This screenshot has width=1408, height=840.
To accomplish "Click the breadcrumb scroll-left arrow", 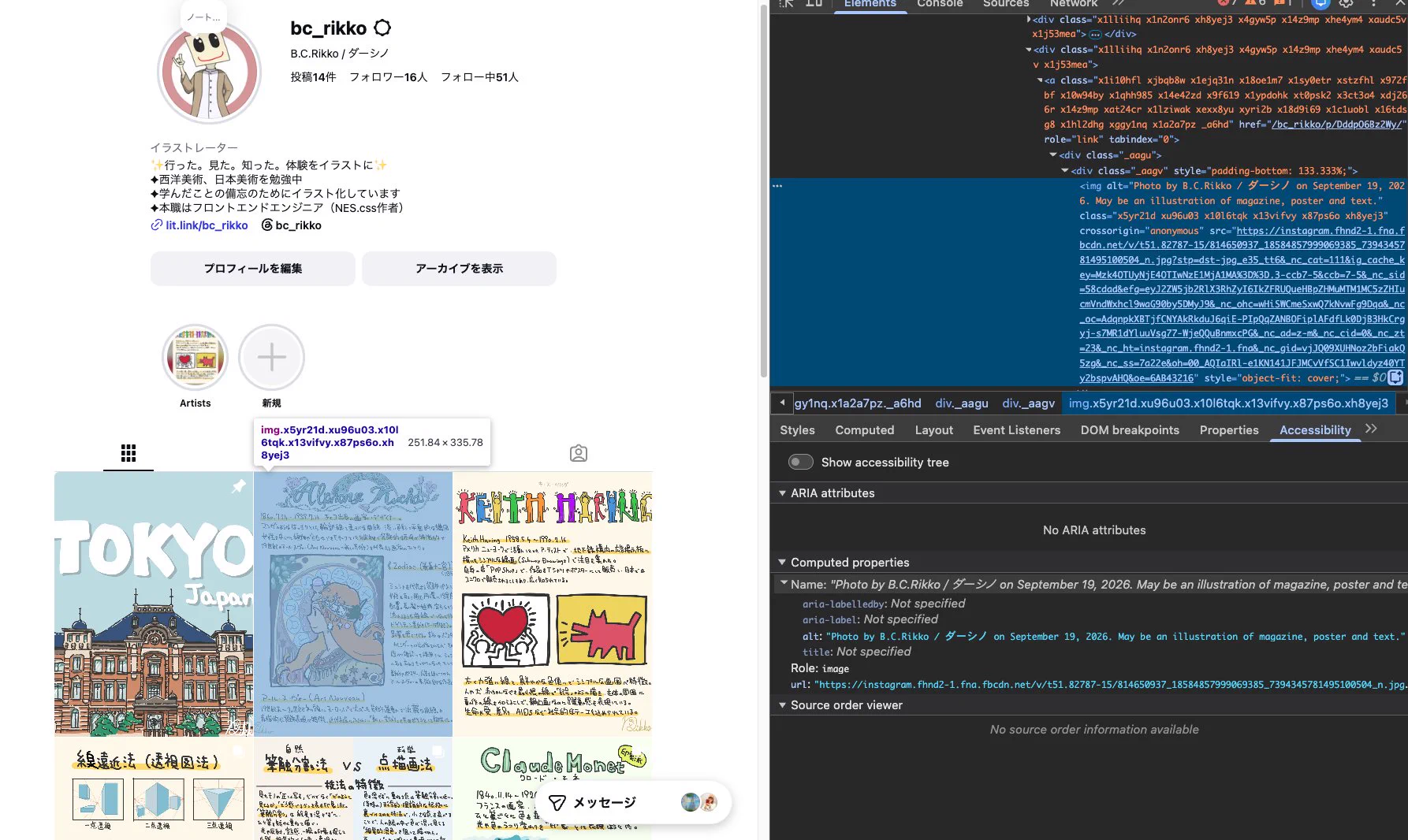I will tap(782, 403).
